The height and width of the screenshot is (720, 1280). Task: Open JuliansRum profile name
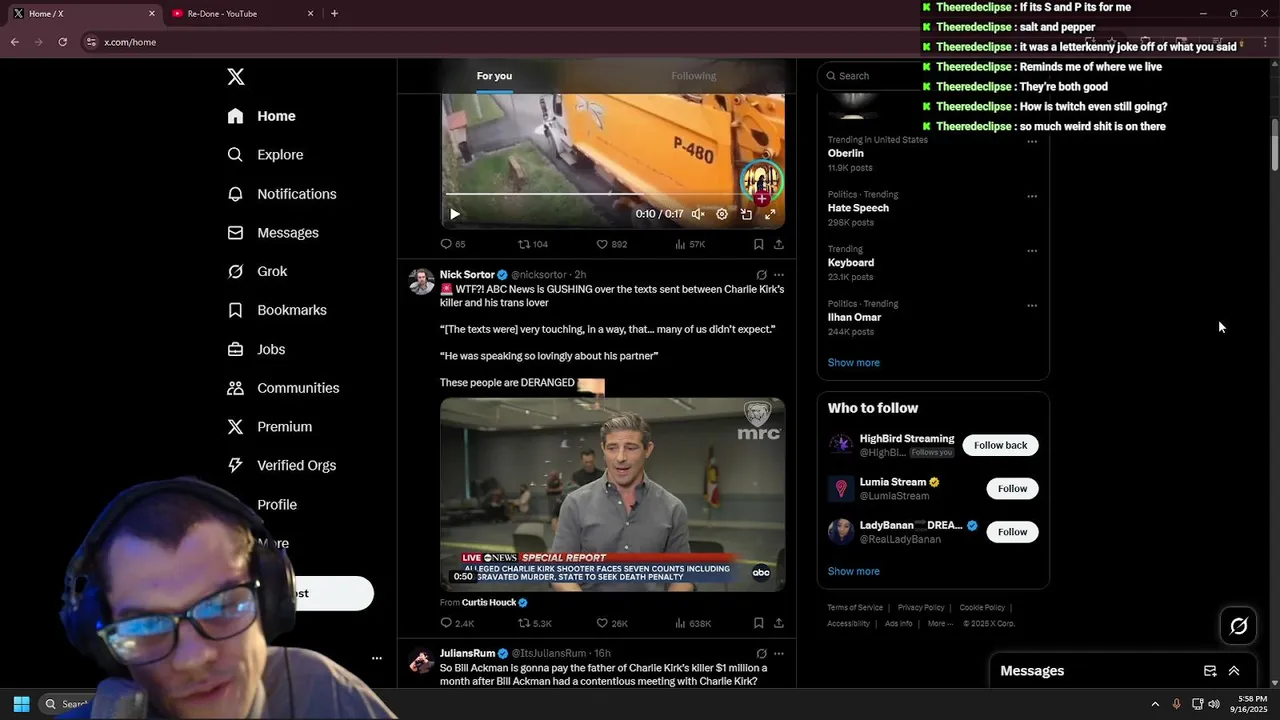pyautogui.click(x=467, y=654)
